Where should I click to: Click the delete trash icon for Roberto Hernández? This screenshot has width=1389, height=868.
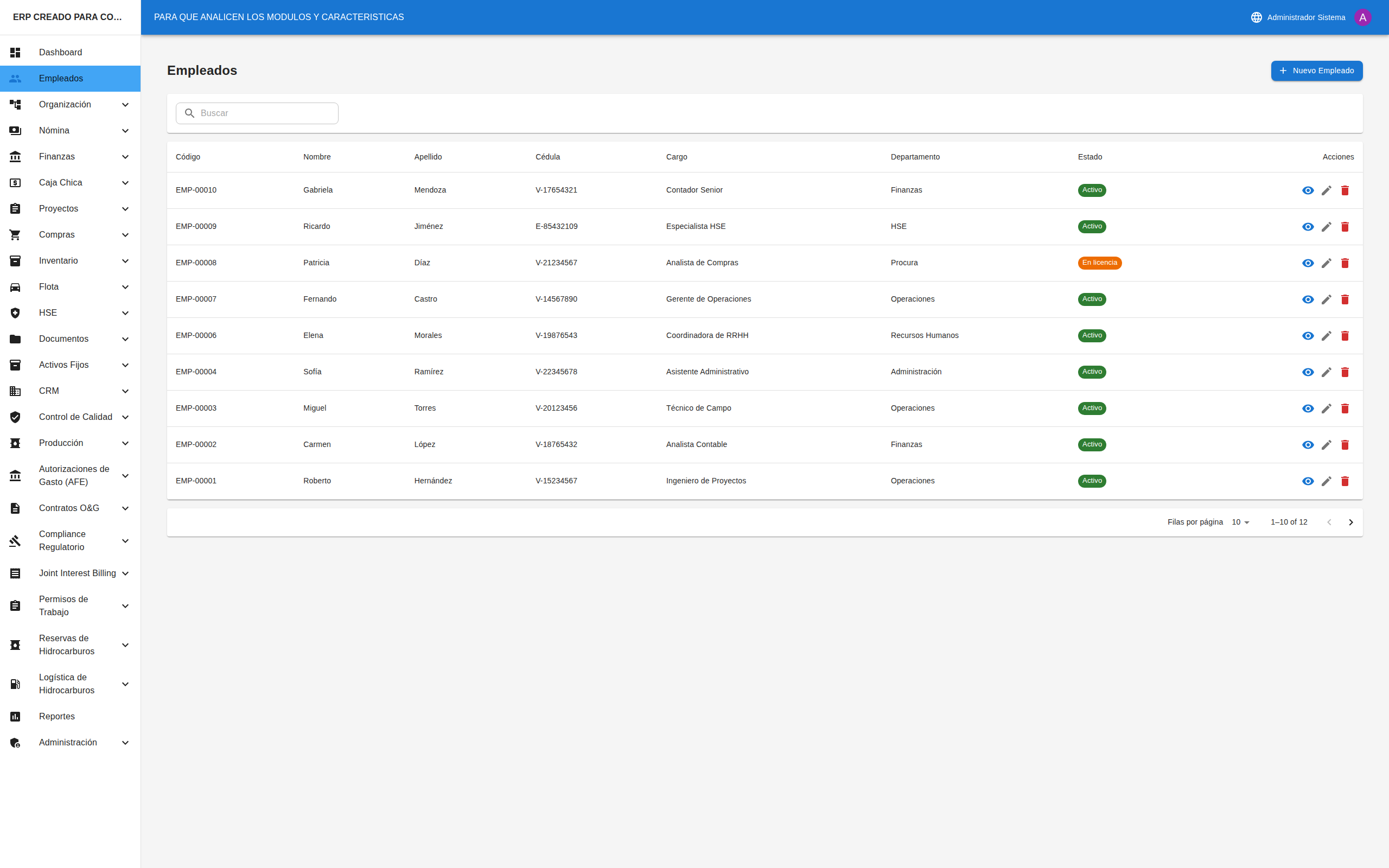click(x=1345, y=481)
